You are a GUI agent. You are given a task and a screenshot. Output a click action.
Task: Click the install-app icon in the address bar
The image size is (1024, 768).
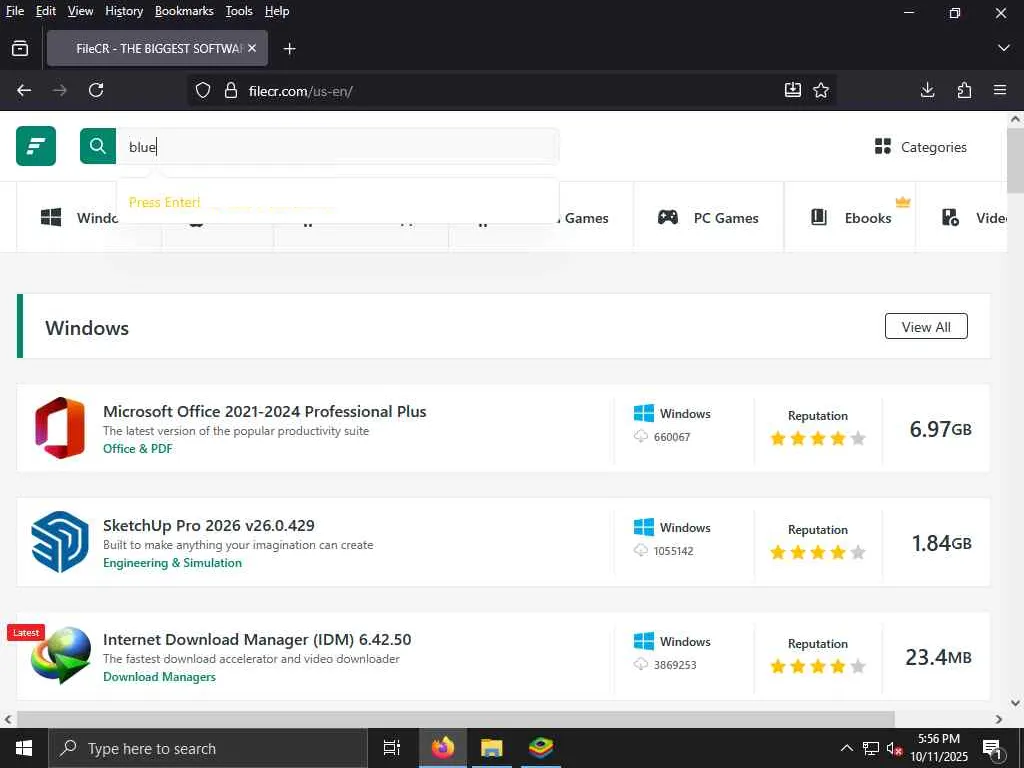coord(793,90)
